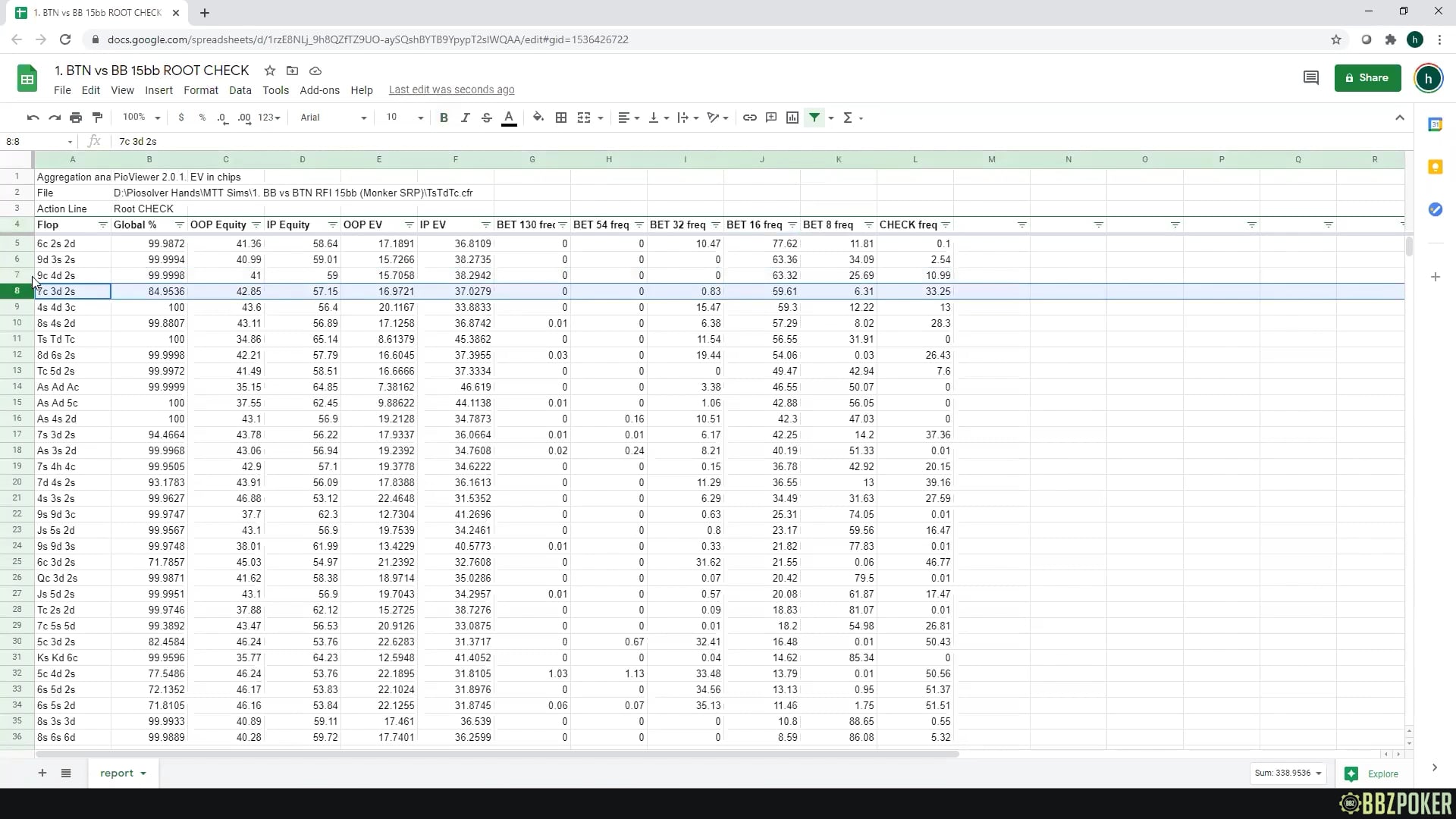Click the Explore button
The width and height of the screenshot is (1456, 819).
tap(1374, 773)
